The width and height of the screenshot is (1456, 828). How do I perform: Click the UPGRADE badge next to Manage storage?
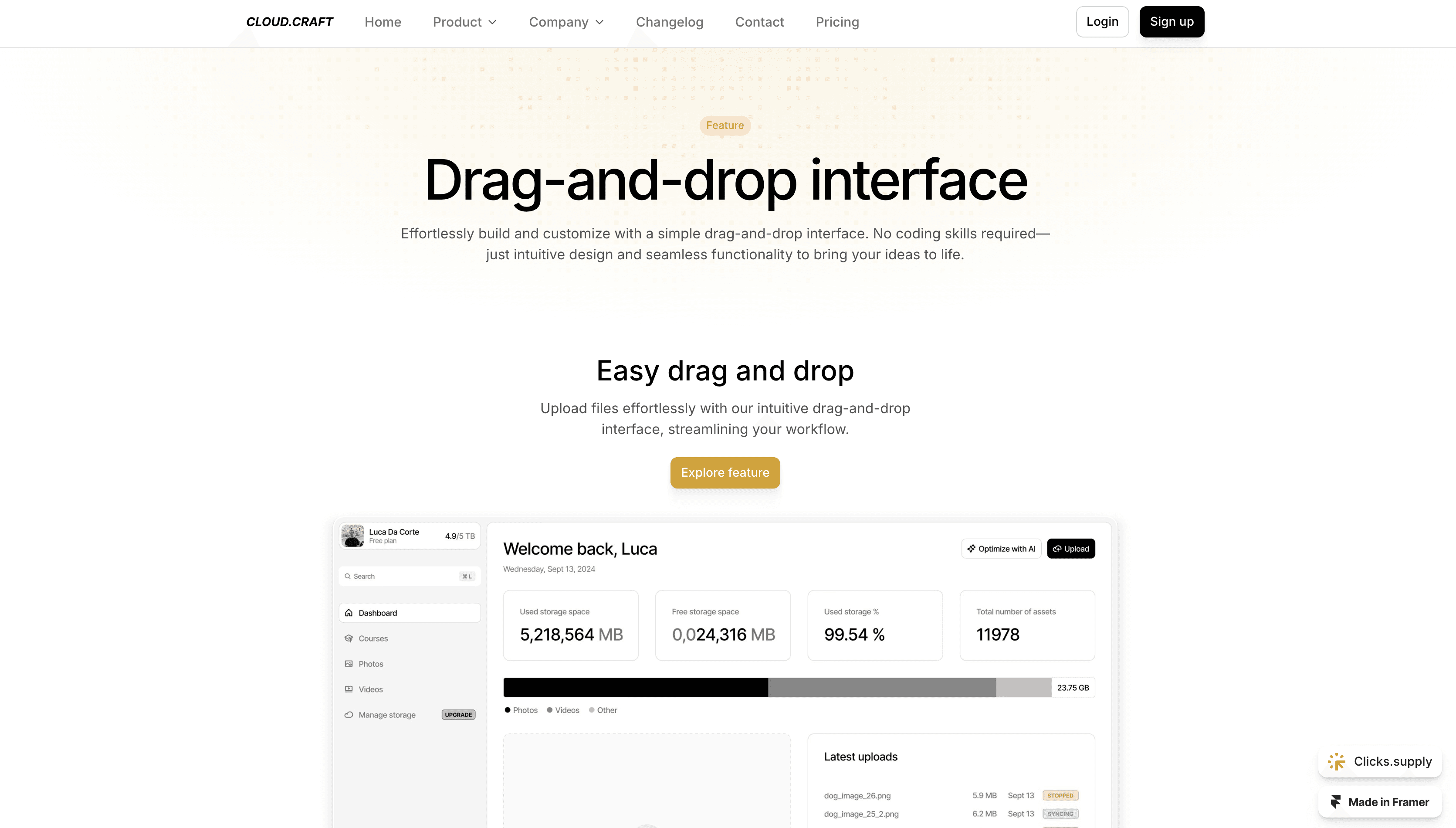pyautogui.click(x=458, y=715)
